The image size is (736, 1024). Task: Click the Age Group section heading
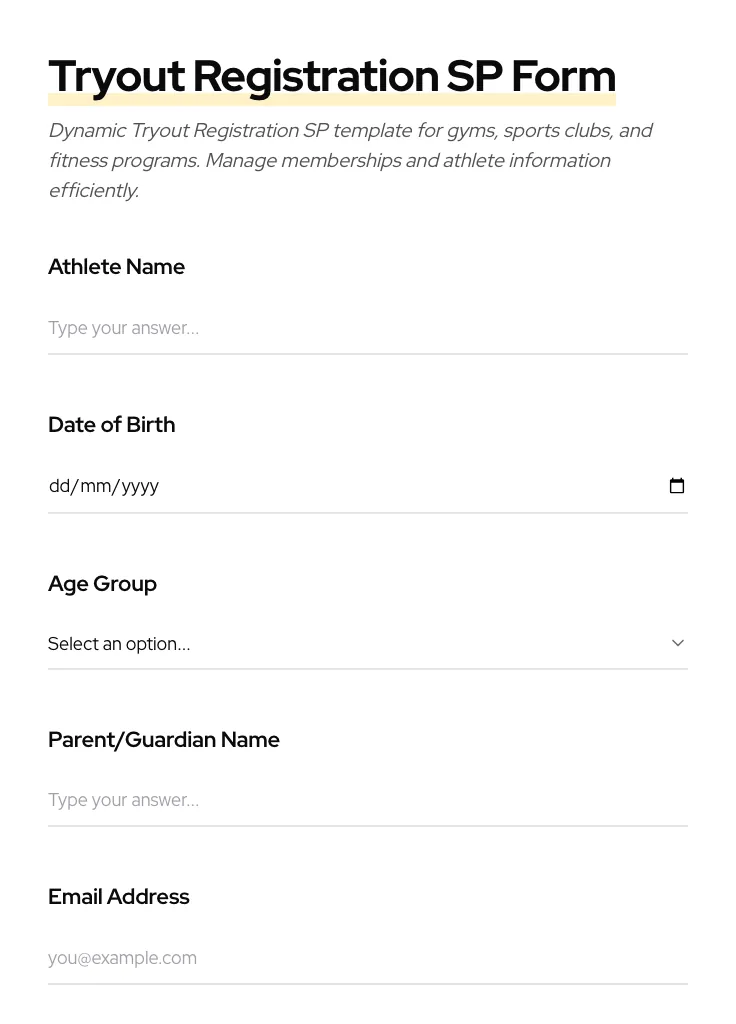102,583
